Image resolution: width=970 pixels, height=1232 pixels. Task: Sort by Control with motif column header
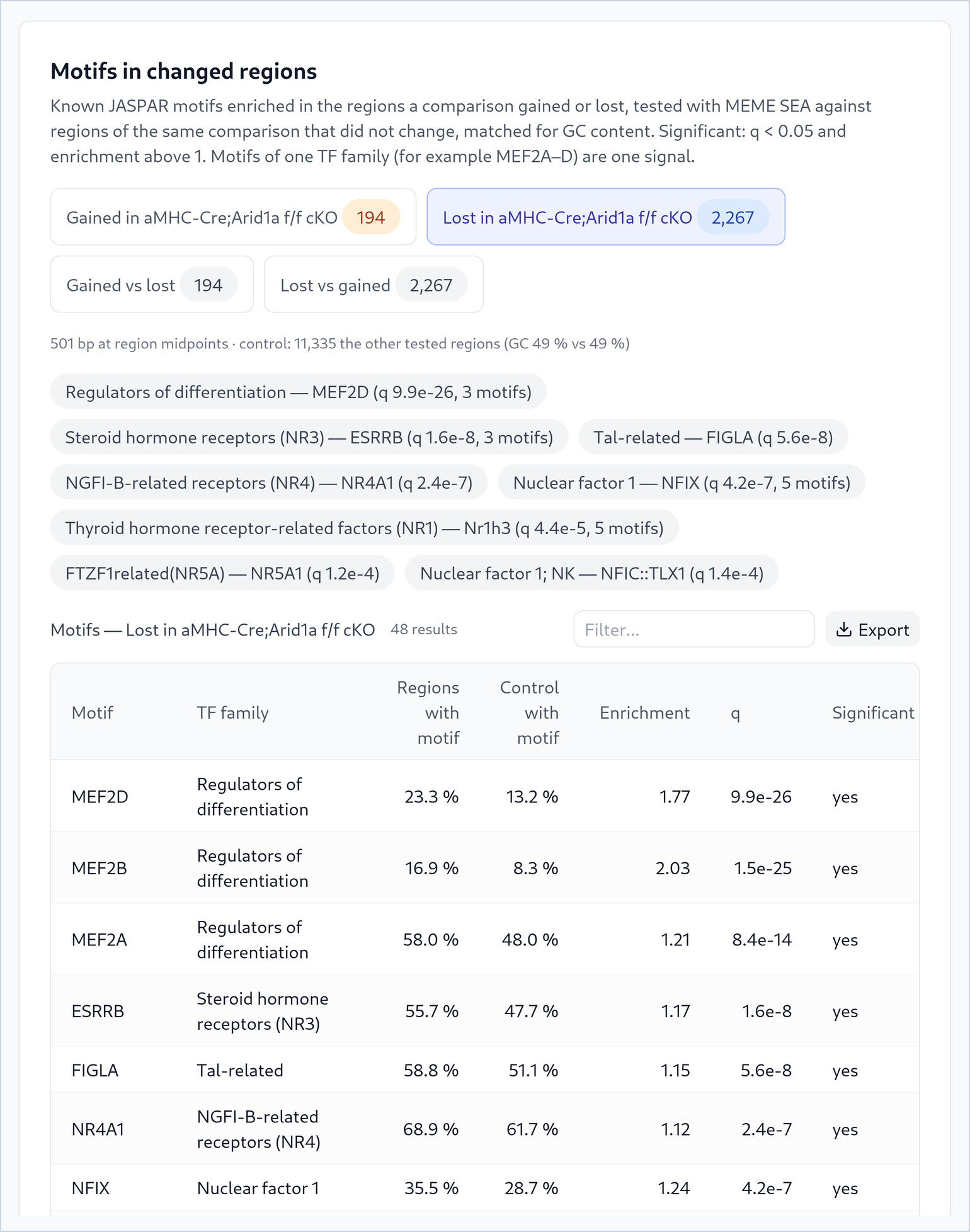click(529, 712)
